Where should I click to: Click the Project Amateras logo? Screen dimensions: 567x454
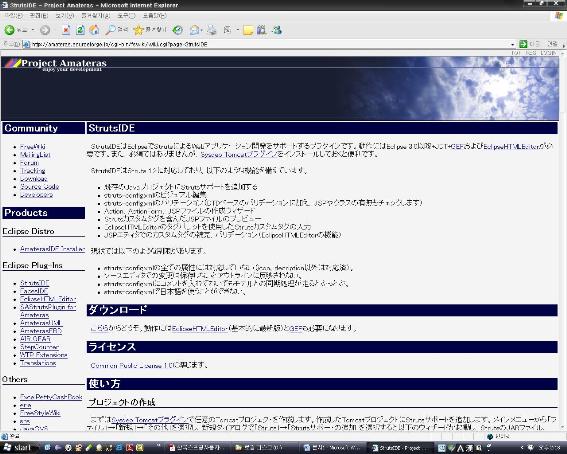click(56, 64)
